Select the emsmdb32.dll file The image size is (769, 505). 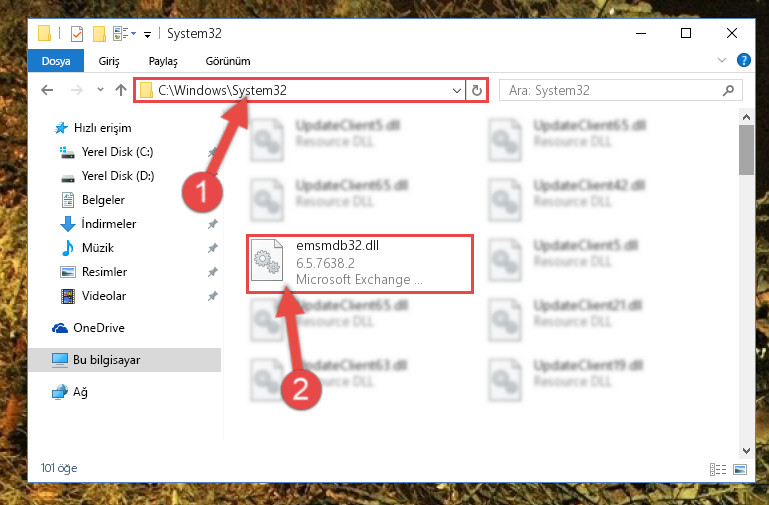(x=360, y=264)
